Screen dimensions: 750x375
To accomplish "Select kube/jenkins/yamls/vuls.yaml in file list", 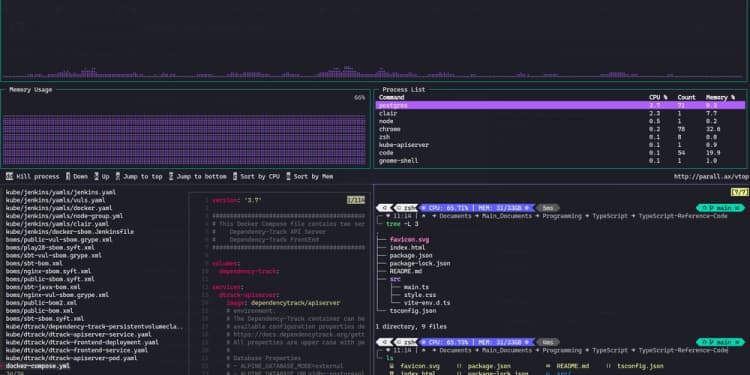I will 55,200.
